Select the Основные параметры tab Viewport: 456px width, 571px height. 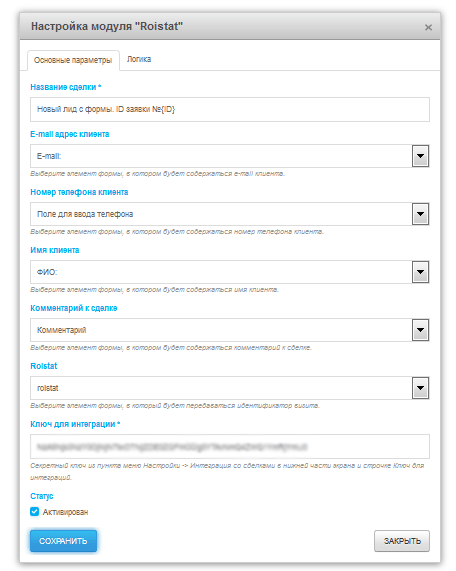pos(73,60)
